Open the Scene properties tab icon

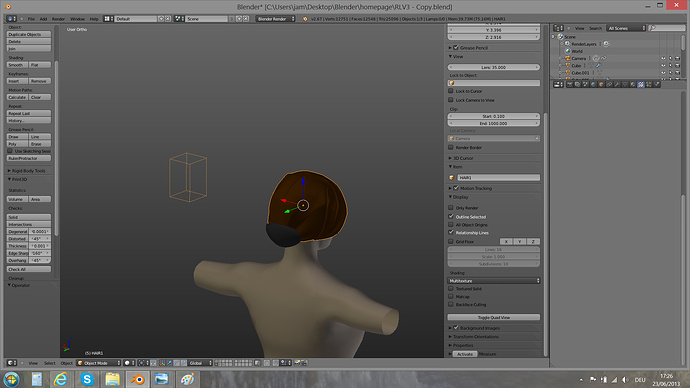(585, 84)
